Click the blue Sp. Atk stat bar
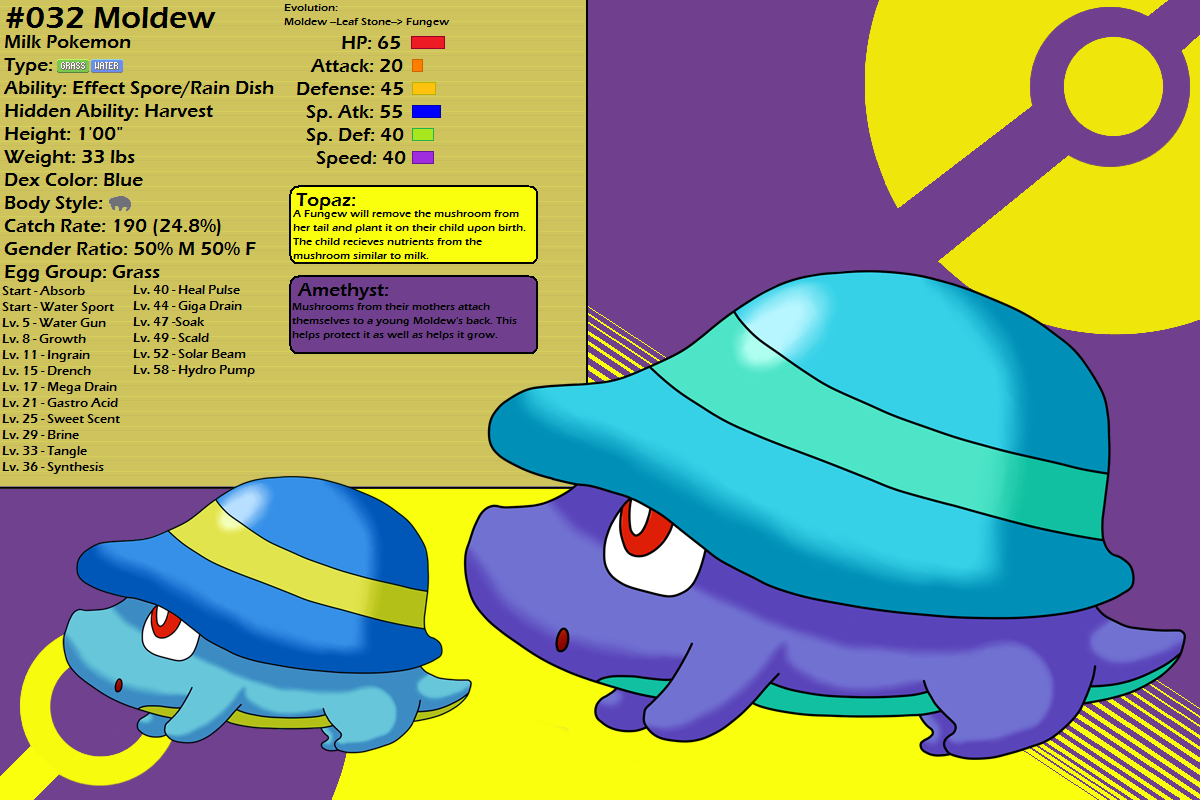This screenshot has width=1200, height=800. [426, 112]
